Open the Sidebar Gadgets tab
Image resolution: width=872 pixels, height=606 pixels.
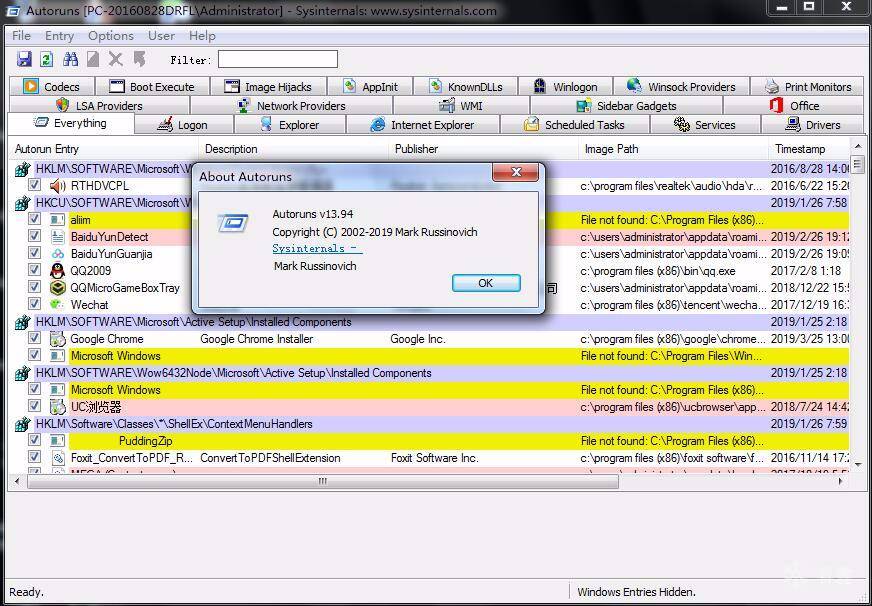(626, 106)
